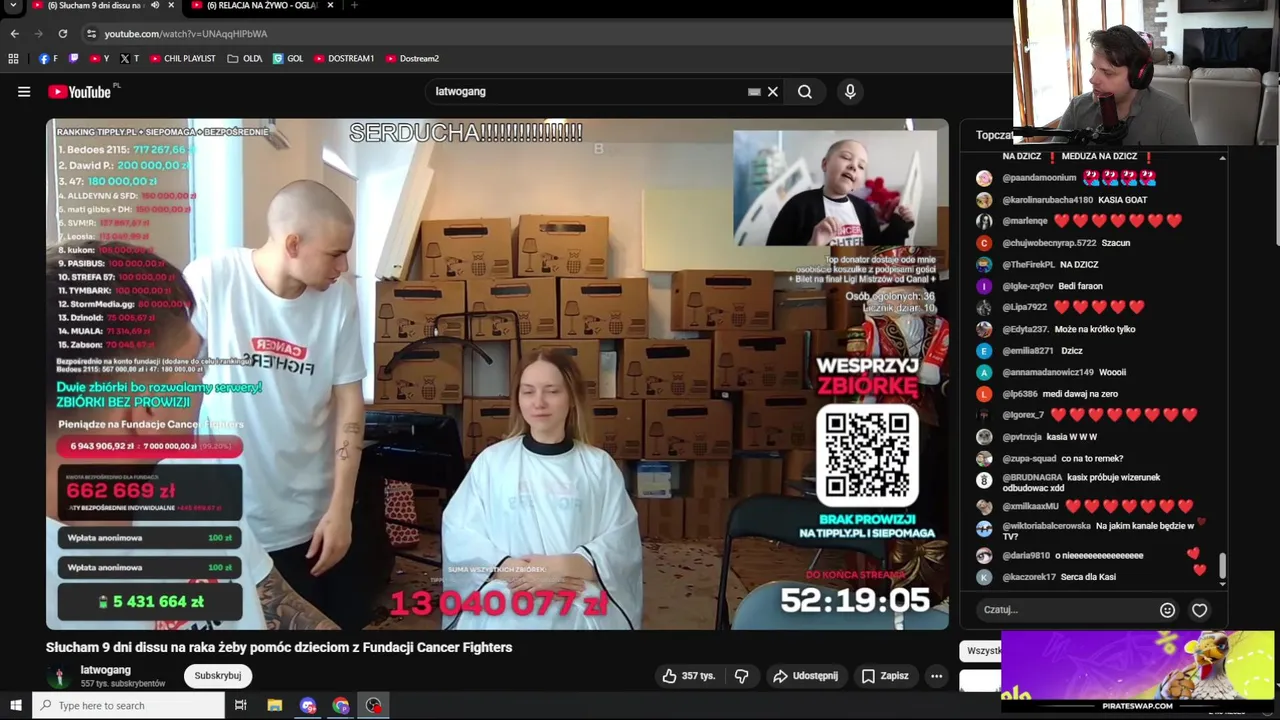This screenshot has height=720, width=1280.
Task: Open more actions three-dot menu under video
Action: (x=936, y=676)
